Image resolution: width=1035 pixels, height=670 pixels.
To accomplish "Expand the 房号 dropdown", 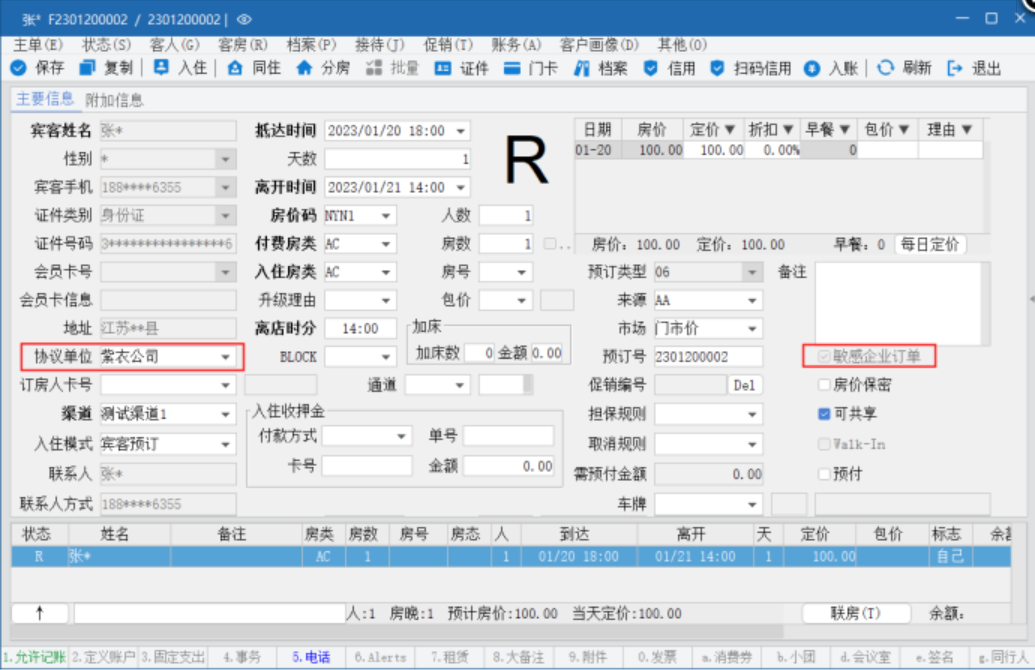I will pos(521,272).
